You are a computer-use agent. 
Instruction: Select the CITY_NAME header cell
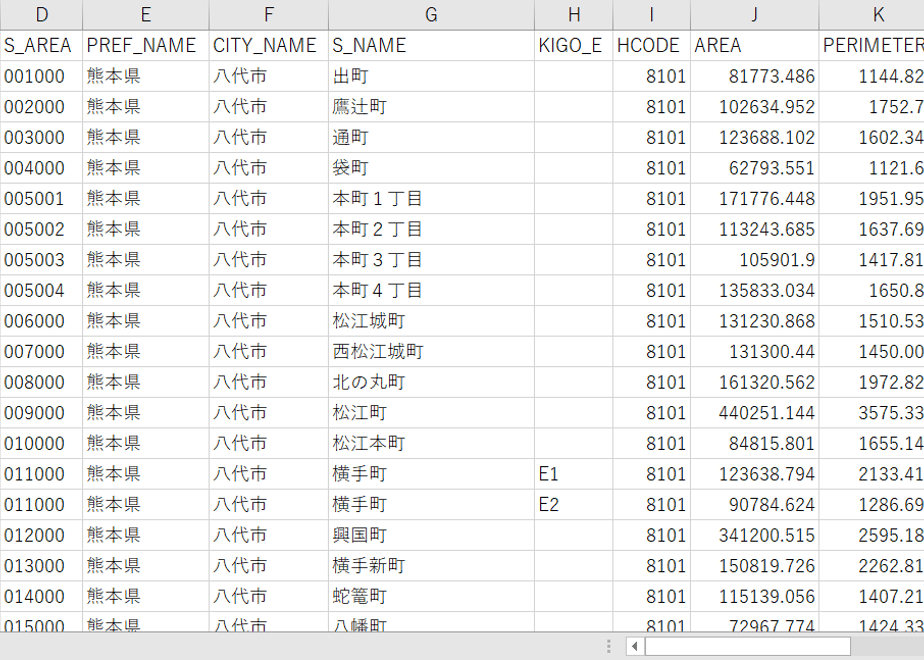[x=269, y=45]
